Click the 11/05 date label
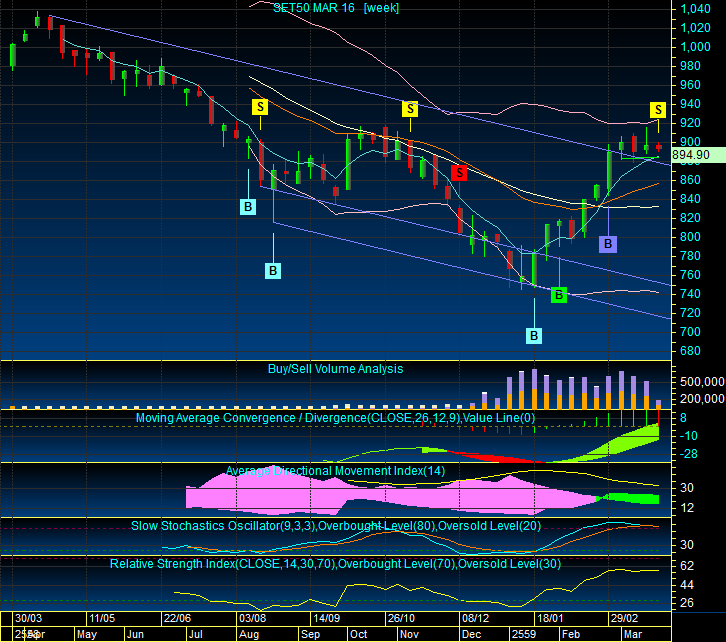The width and height of the screenshot is (726, 642). coord(102,618)
